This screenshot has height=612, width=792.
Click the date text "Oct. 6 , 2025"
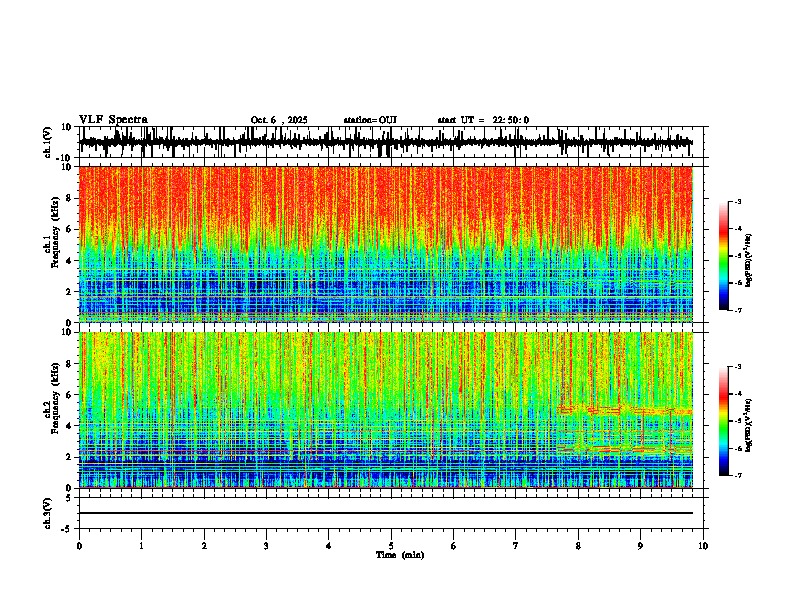click(279, 120)
